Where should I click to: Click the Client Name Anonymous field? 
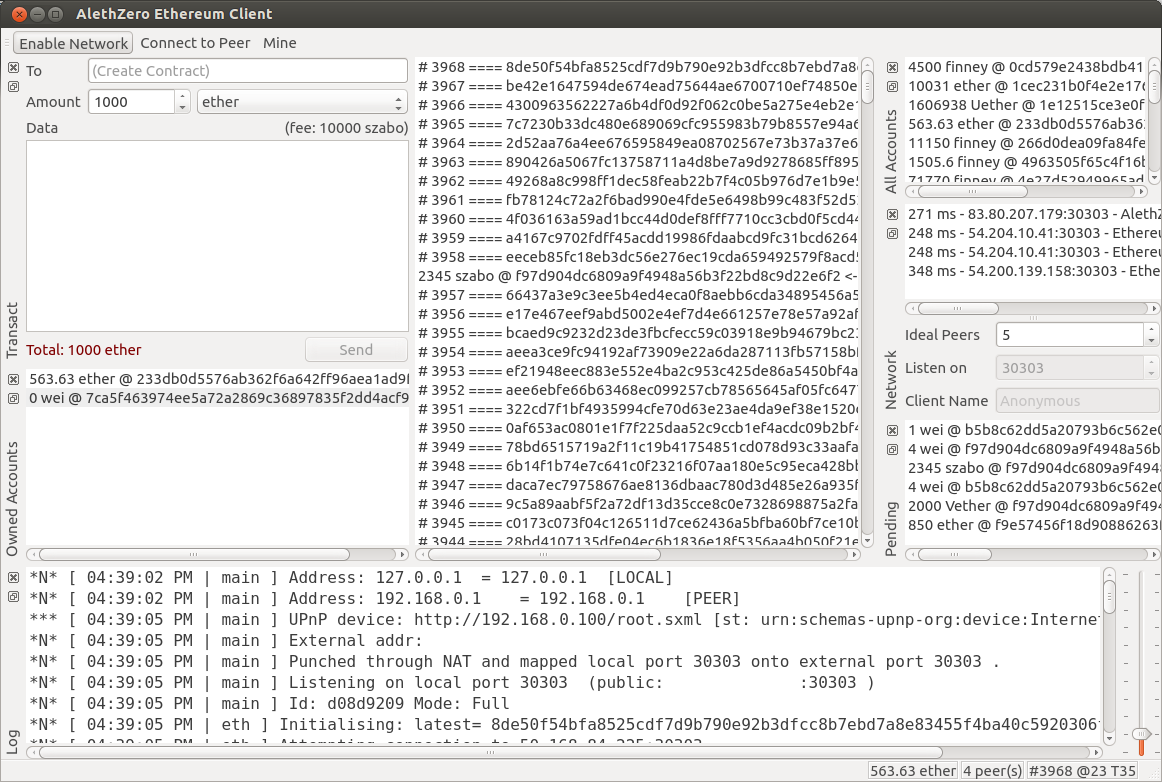click(x=1078, y=401)
